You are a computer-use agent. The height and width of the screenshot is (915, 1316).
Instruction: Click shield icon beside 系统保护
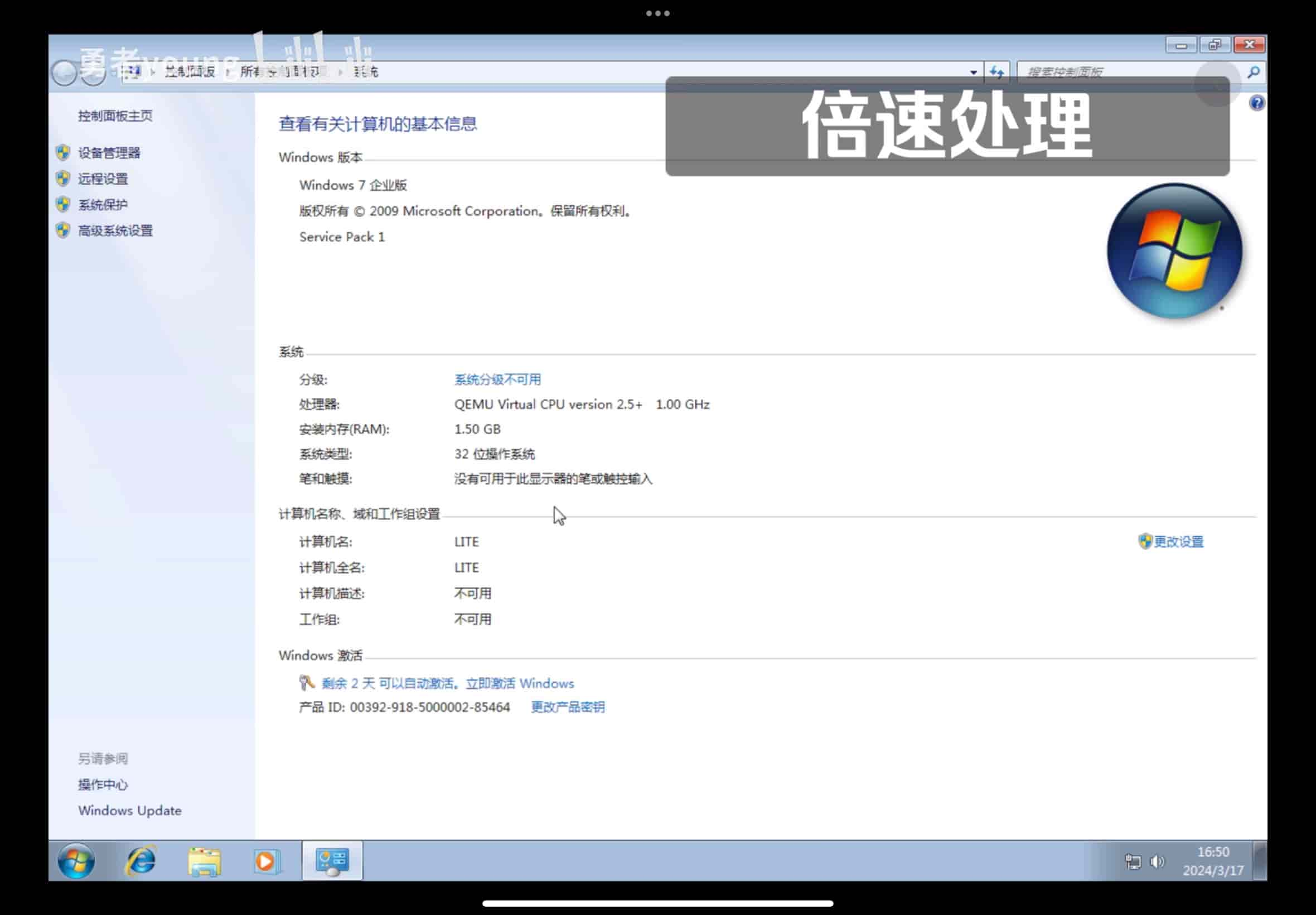(63, 204)
